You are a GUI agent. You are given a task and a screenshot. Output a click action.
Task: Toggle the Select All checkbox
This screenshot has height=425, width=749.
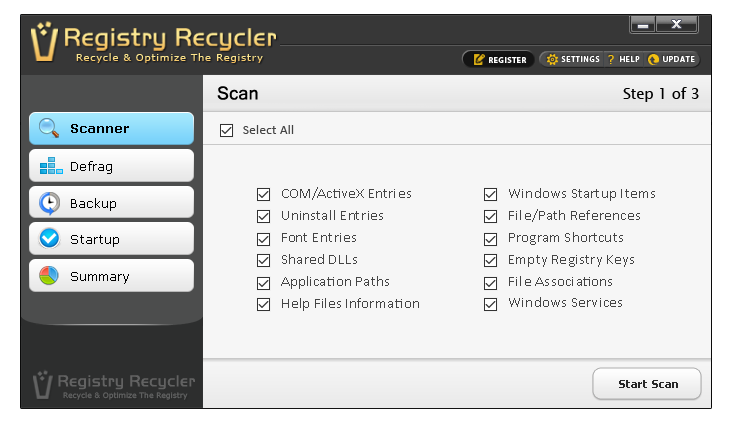(226, 130)
